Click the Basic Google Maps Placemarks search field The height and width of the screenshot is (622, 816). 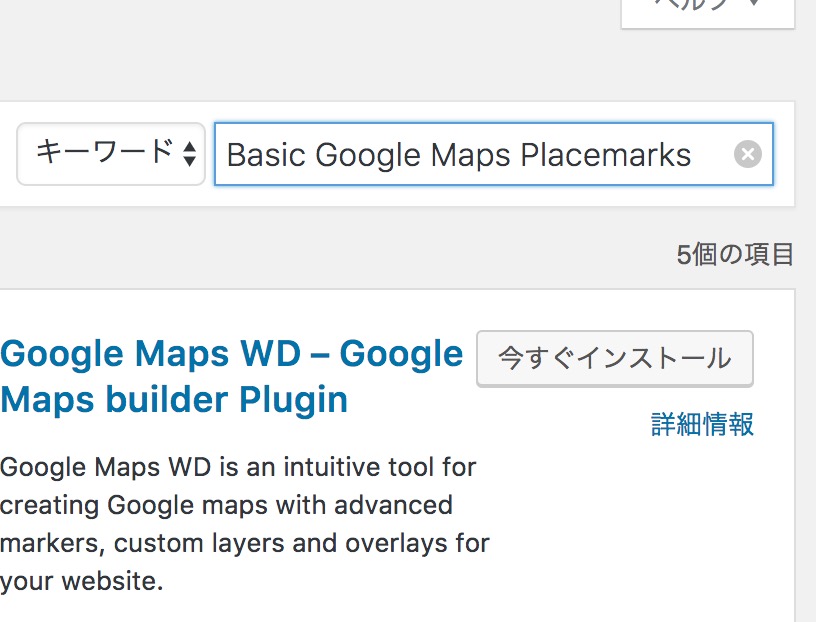click(494, 154)
